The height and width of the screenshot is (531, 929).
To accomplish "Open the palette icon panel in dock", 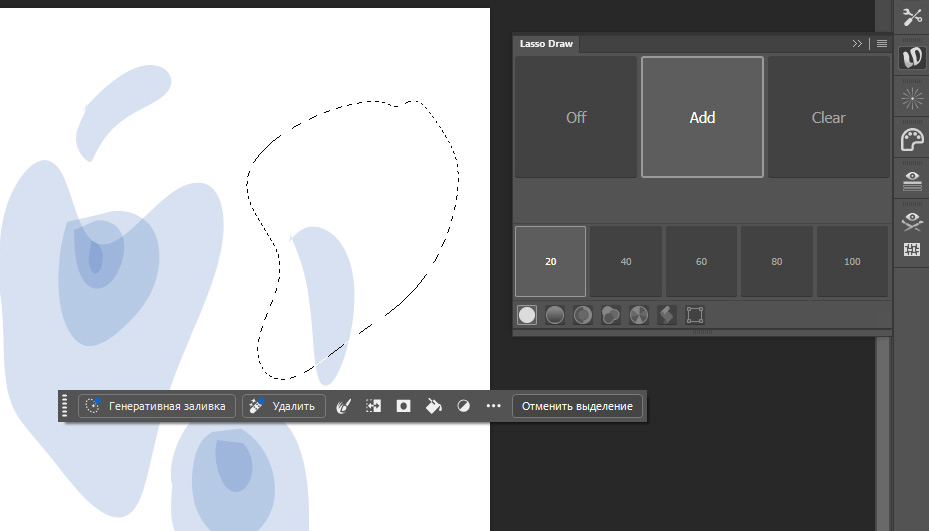I will point(911,139).
